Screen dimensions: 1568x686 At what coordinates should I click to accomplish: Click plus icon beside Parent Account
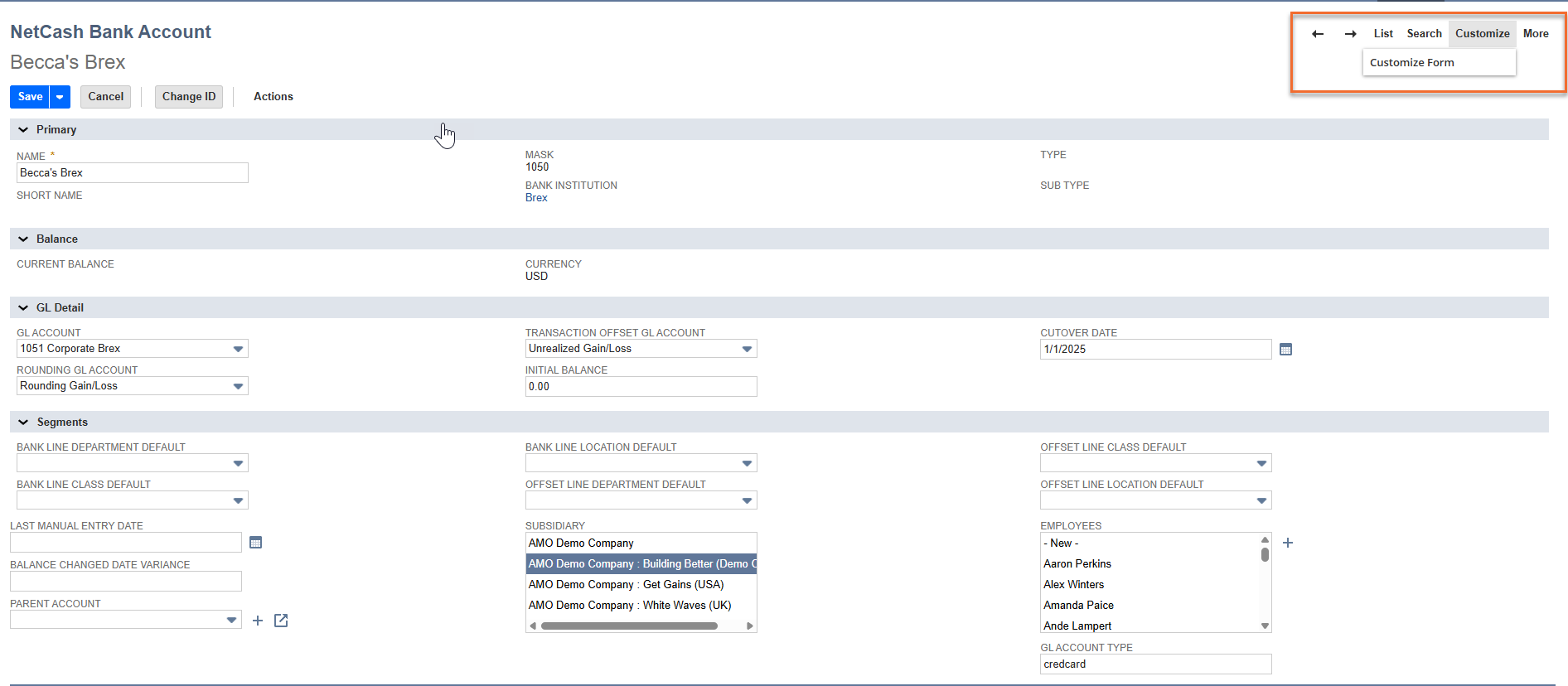[258, 621]
